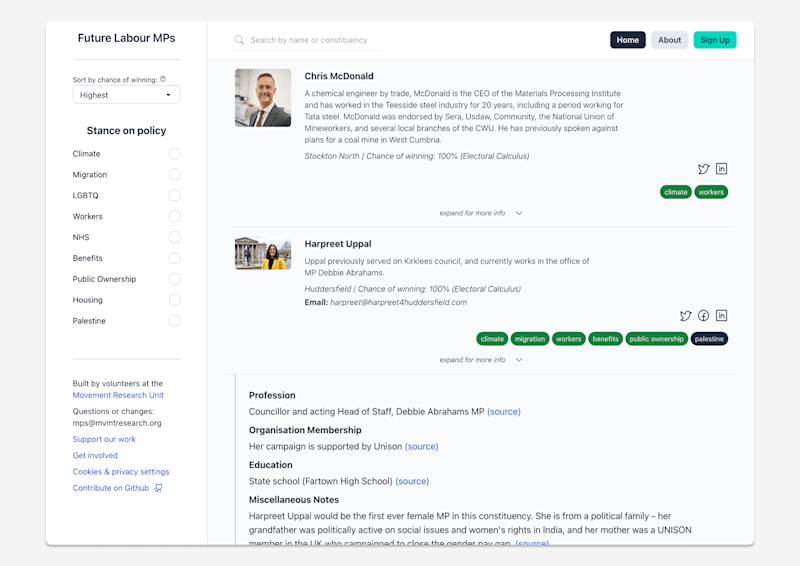Image resolution: width=800 pixels, height=566 pixels.
Task: Open the About page
Action: click(669, 40)
